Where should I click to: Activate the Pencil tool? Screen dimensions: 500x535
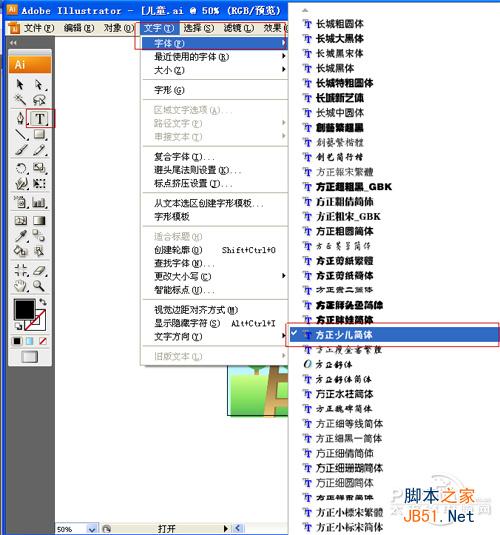[x=39, y=150]
